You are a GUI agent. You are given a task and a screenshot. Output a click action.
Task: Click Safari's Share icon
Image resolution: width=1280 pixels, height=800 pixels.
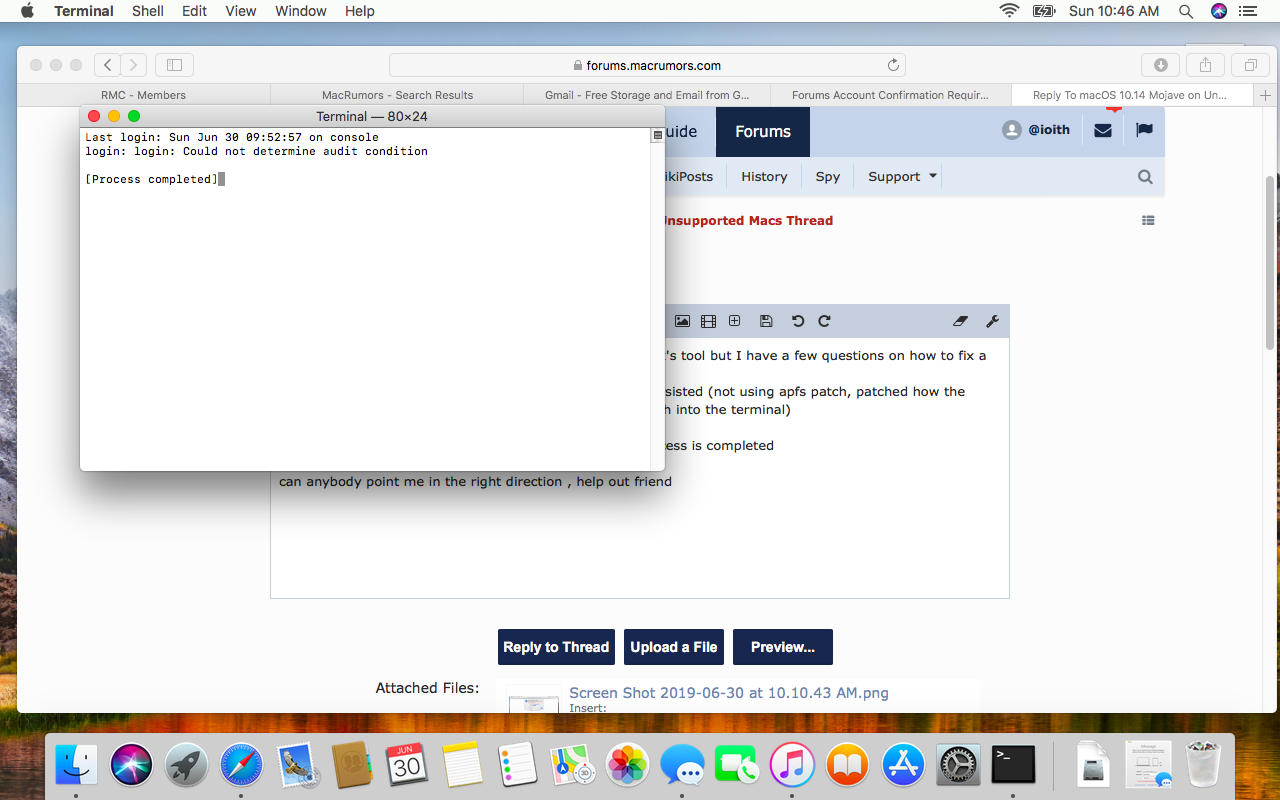[1205, 65]
